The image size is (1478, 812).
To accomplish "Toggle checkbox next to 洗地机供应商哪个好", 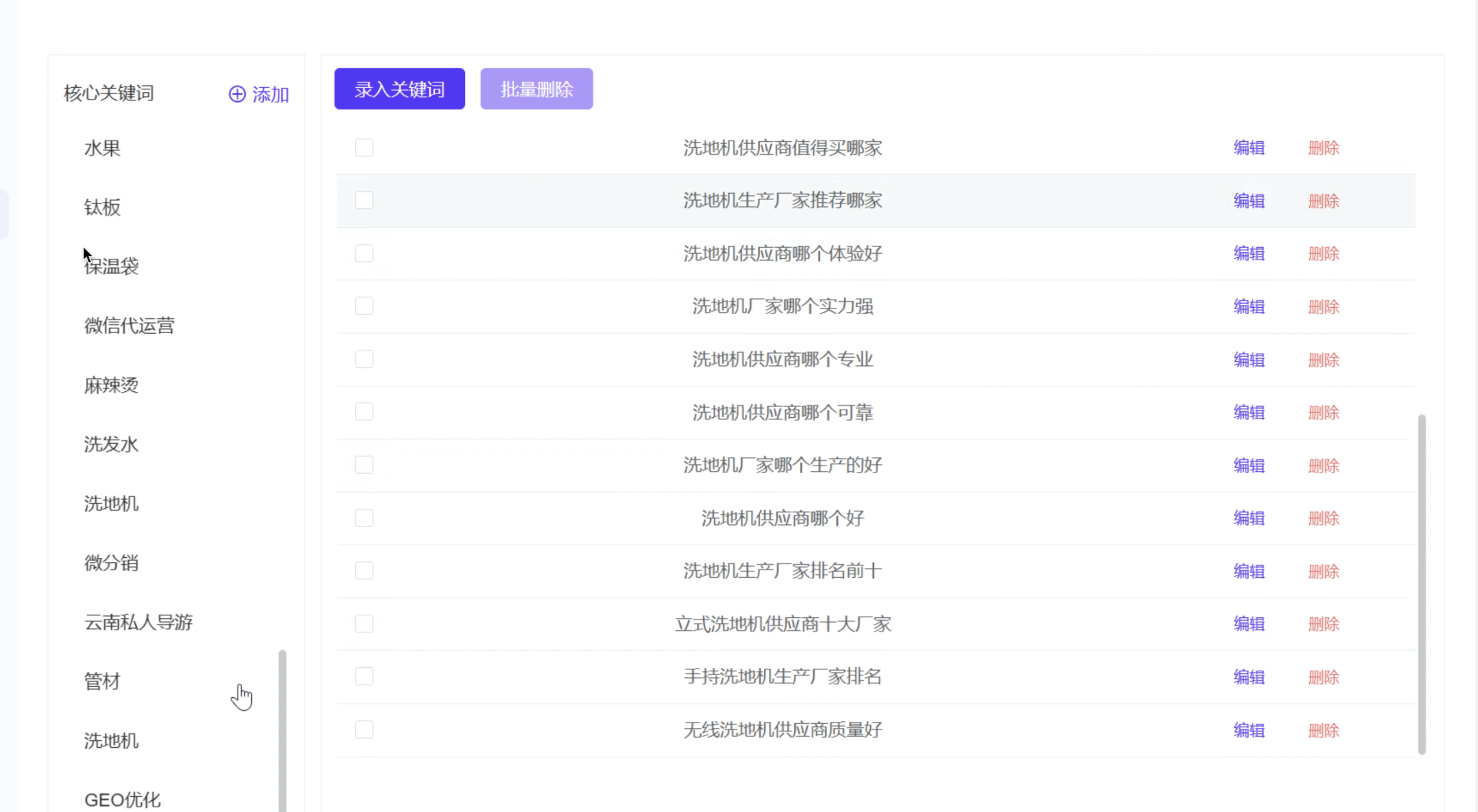I will (x=364, y=518).
